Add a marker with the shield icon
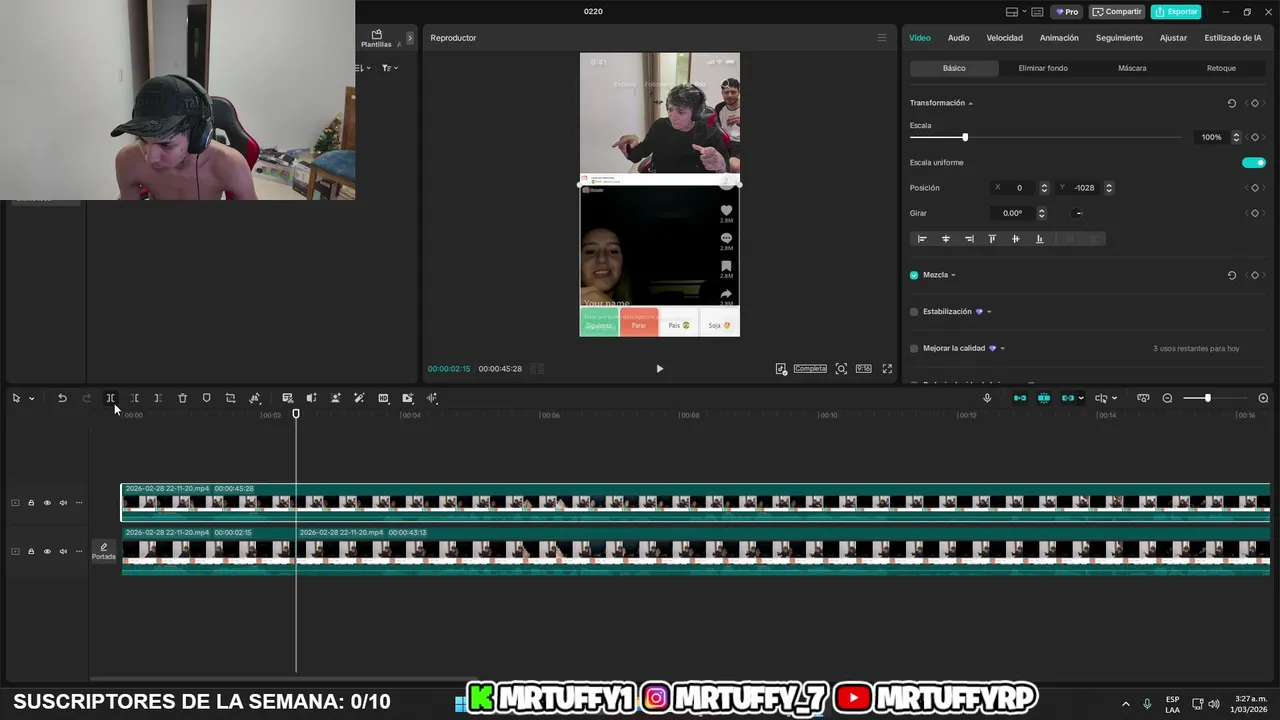The image size is (1280, 720). (206, 398)
